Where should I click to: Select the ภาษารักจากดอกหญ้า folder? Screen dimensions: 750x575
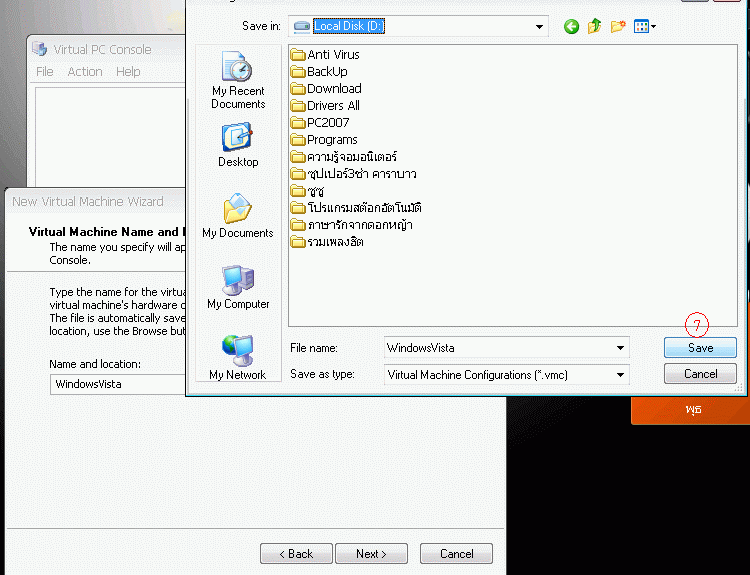pos(352,225)
